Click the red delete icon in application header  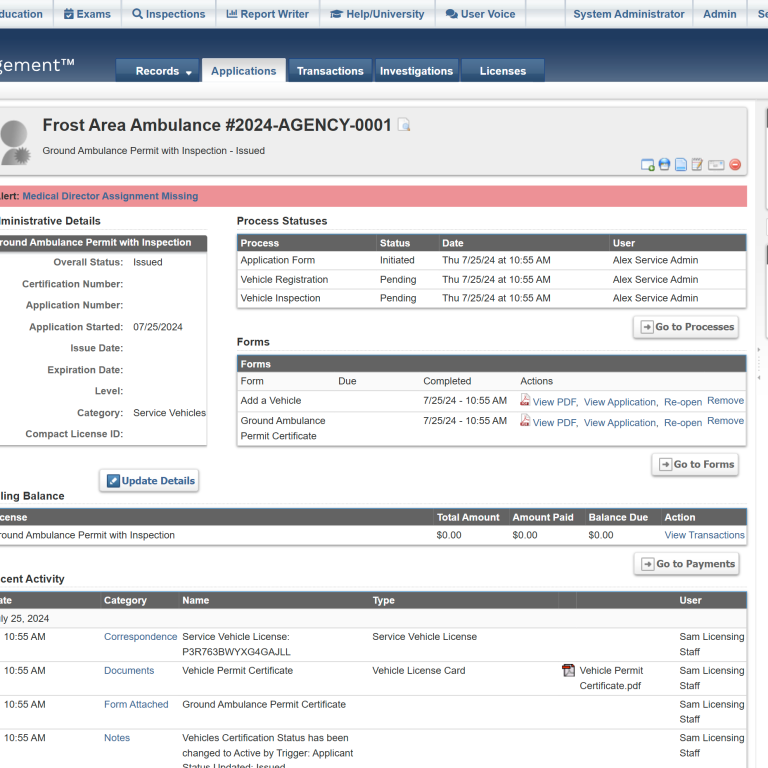tap(735, 165)
